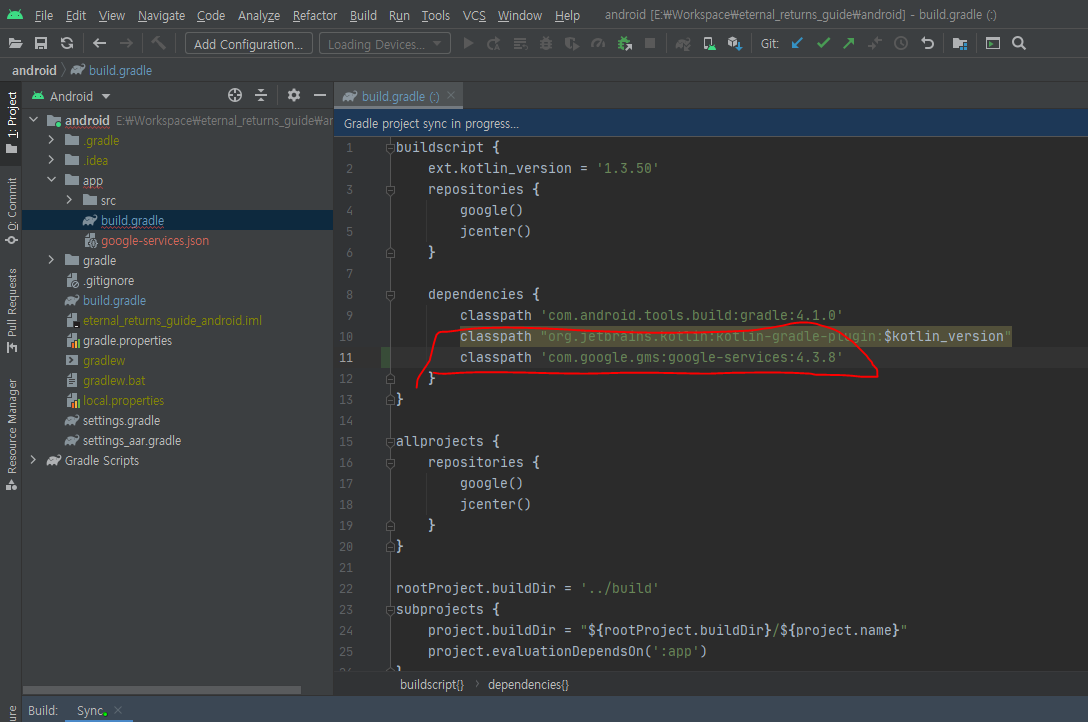Toggle the Resource Manager tool window

point(11,433)
